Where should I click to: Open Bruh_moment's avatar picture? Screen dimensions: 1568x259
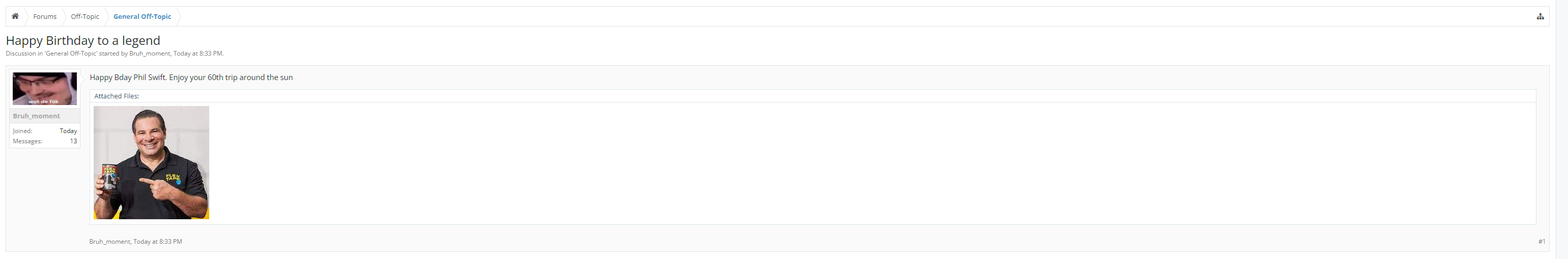(x=44, y=89)
